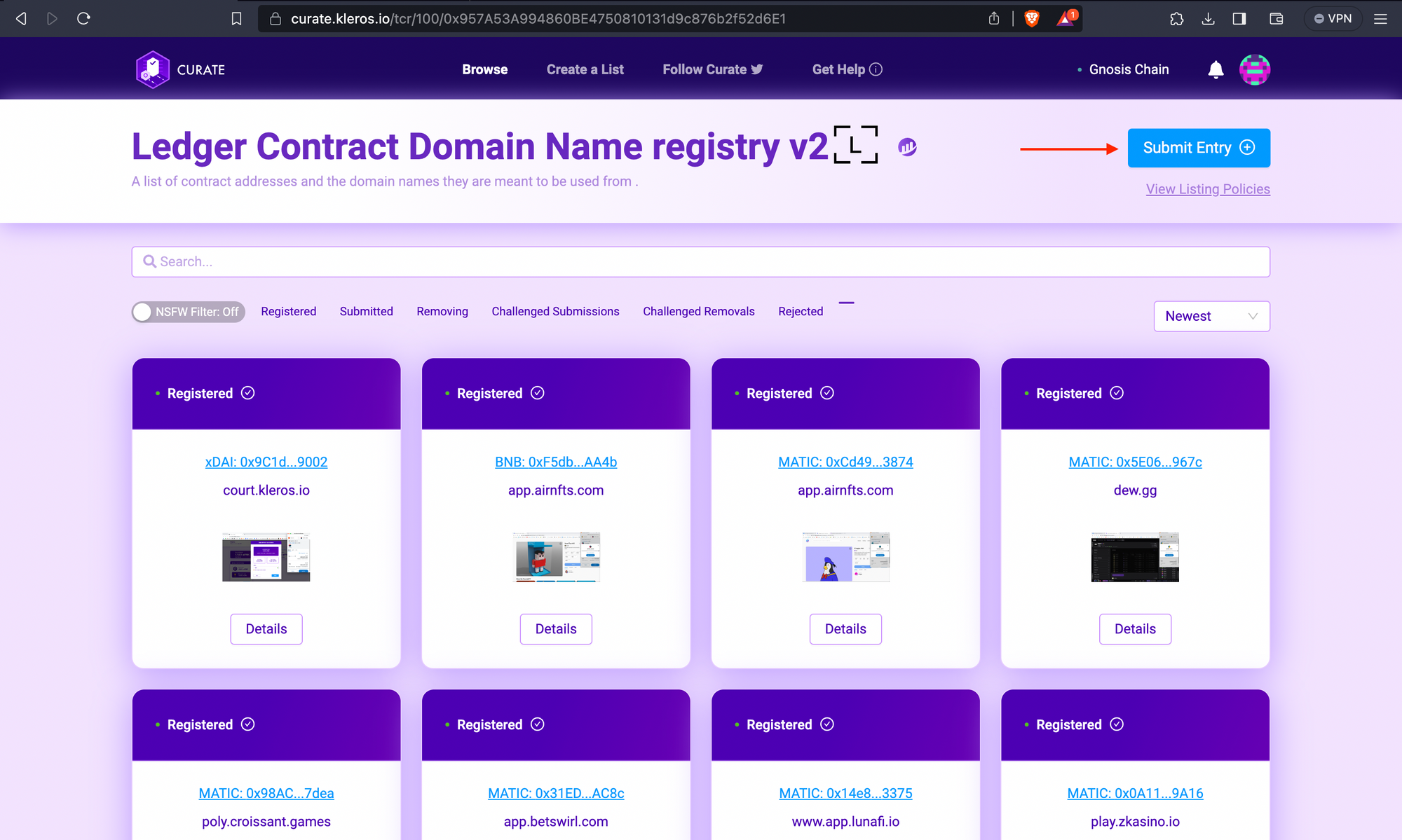Click the Brave Shields lion icon
The height and width of the screenshot is (840, 1402).
pos(1031,19)
